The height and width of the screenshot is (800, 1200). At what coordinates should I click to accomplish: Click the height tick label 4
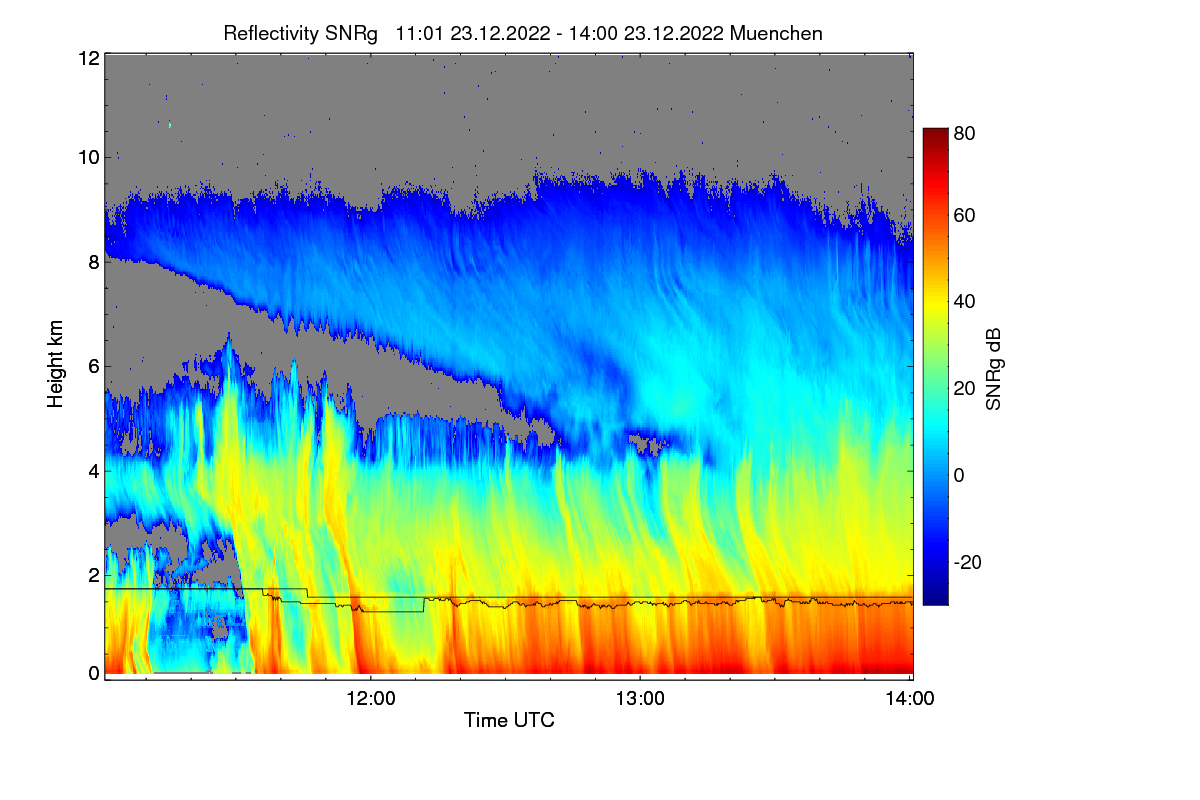coord(93,470)
